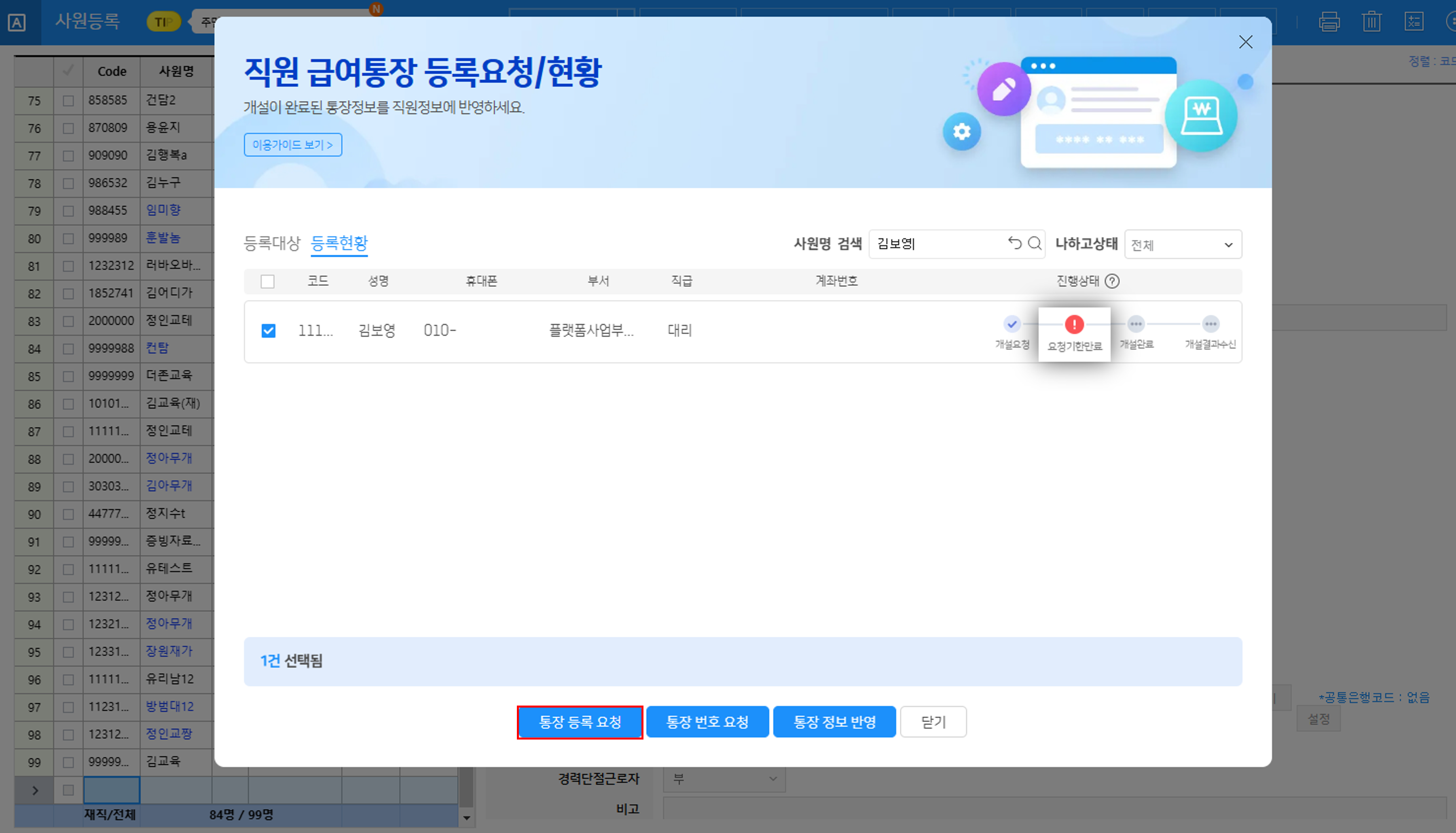Click the 비고 input field
The width and height of the screenshot is (1456, 833).
tap(1054, 809)
